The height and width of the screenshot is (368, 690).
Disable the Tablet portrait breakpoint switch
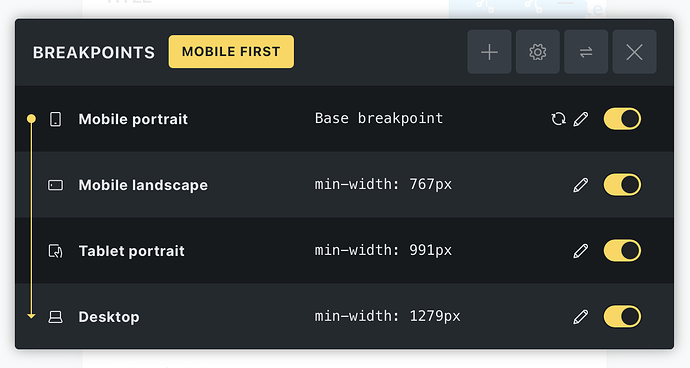[622, 251]
